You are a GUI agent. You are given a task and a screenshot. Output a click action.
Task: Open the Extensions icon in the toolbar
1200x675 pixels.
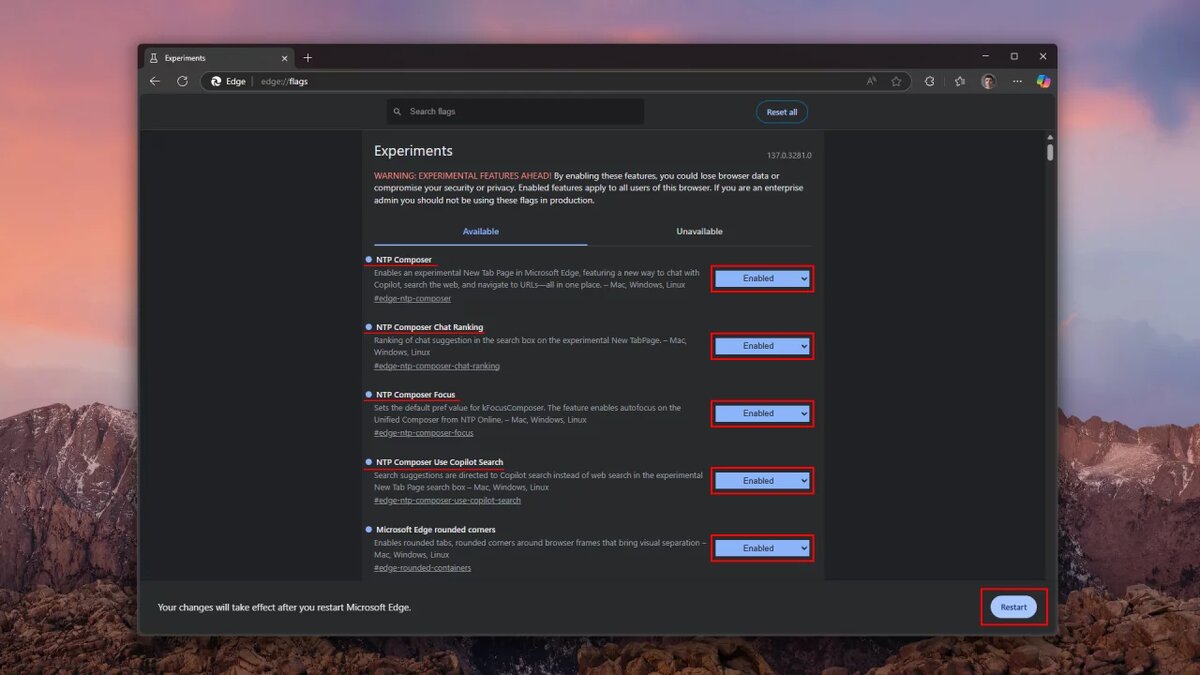click(929, 81)
